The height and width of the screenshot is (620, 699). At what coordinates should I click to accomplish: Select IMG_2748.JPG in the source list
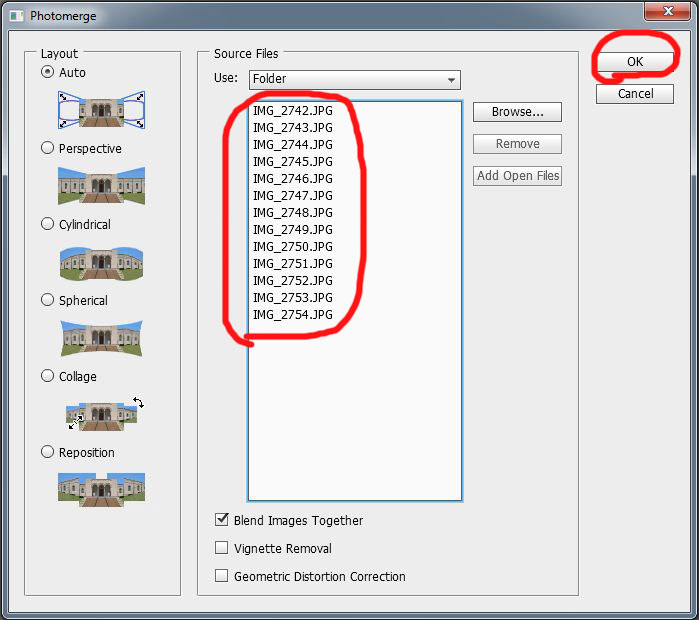(x=293, y=213)
